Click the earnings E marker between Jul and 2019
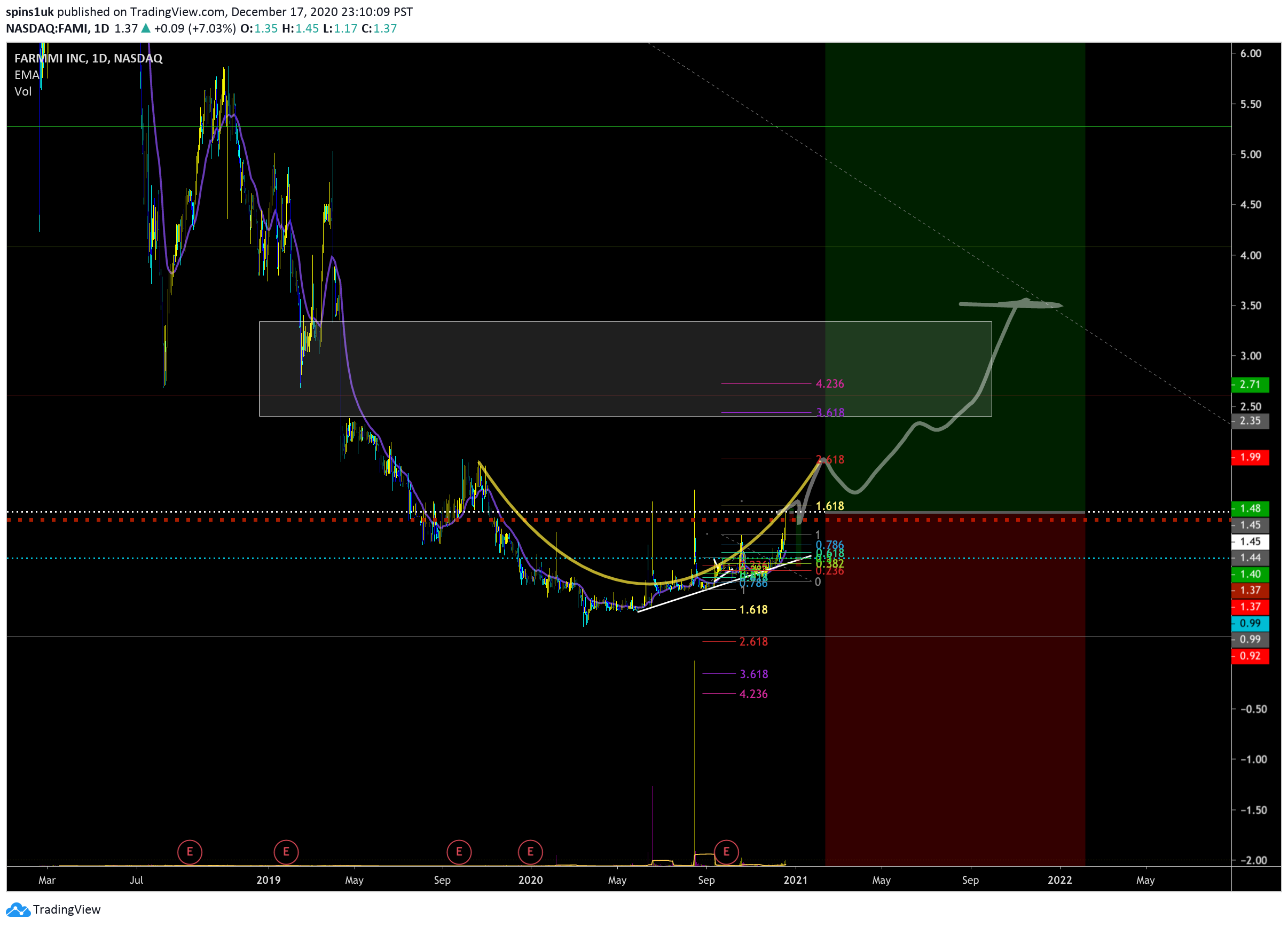The image size is (1288, 927). tap(190, 852)
